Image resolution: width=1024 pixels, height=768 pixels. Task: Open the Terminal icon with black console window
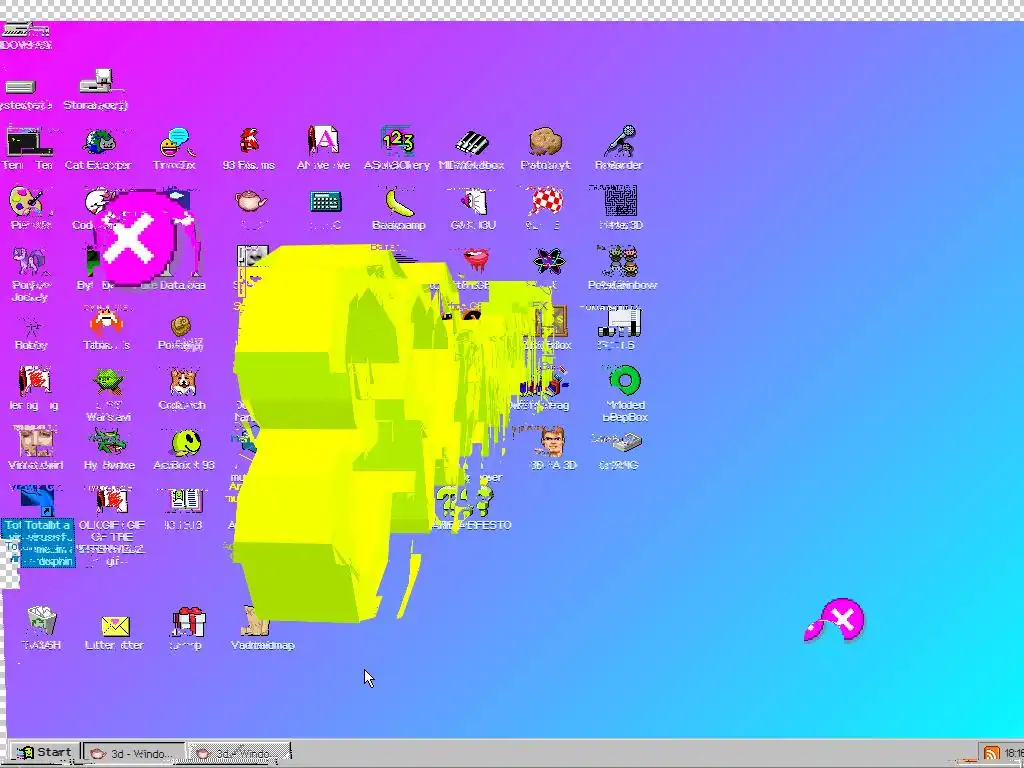pos(29,142)
